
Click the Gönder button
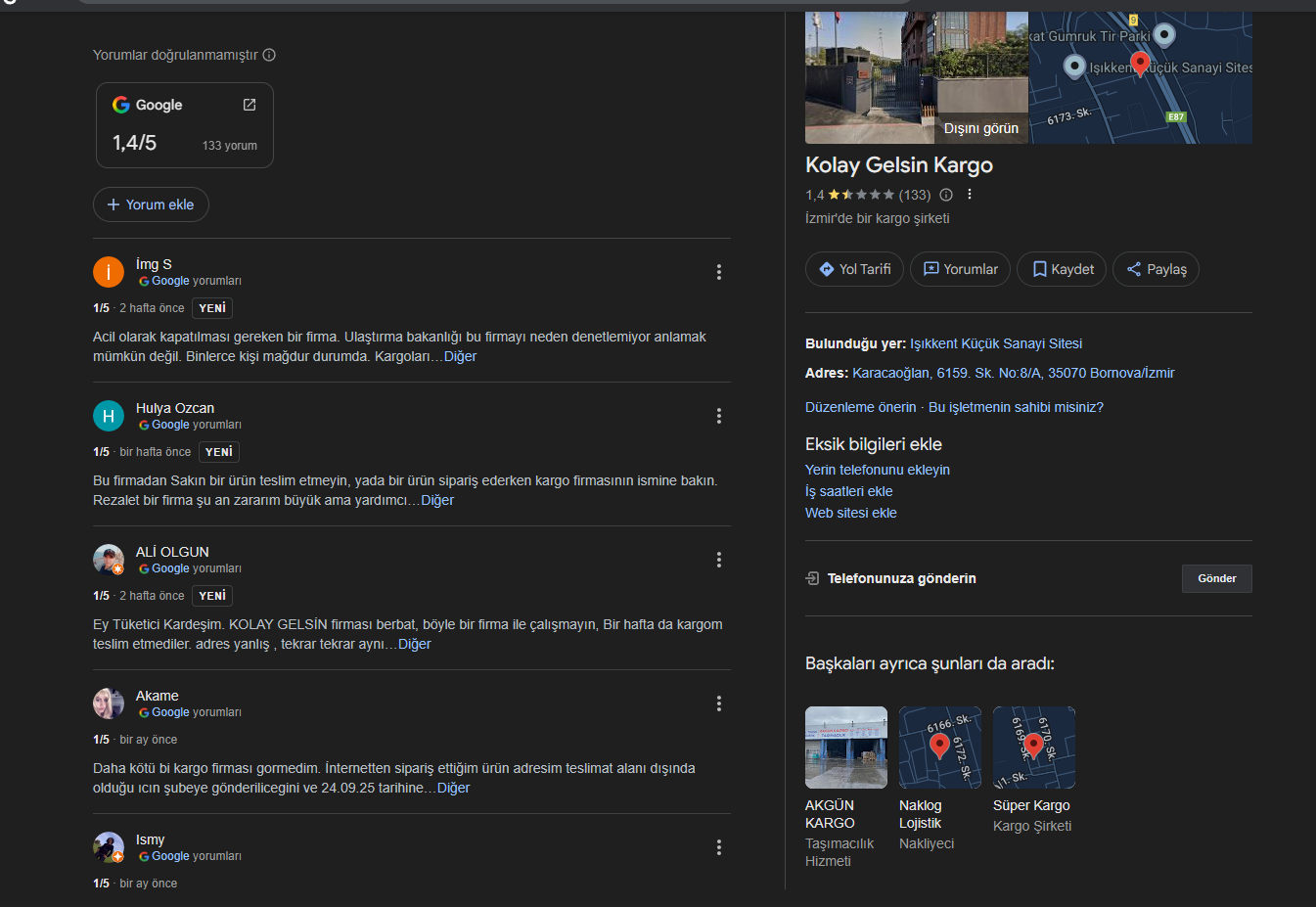(x=1217, y=578)
